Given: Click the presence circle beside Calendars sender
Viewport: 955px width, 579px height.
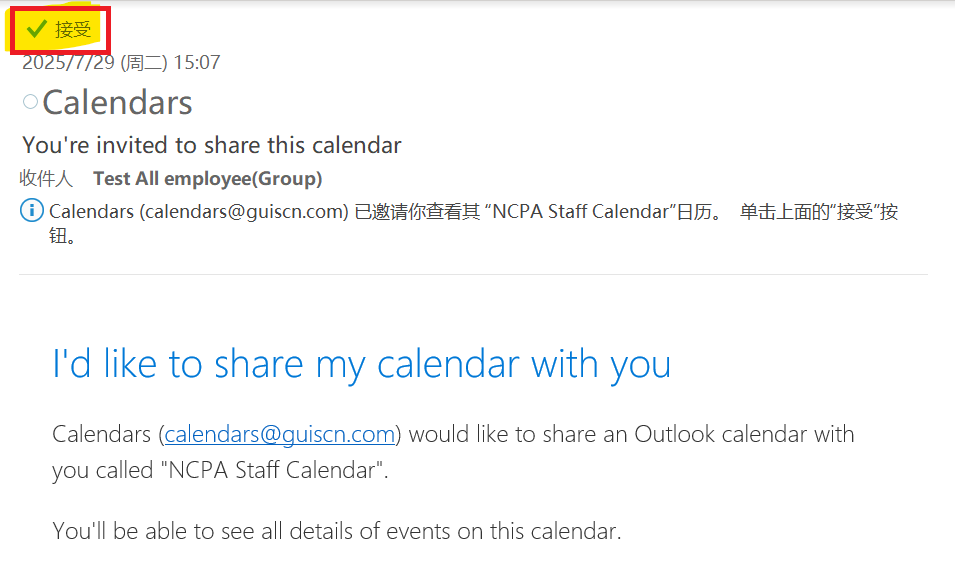Looking at the screenshot, I should (30, 101).
